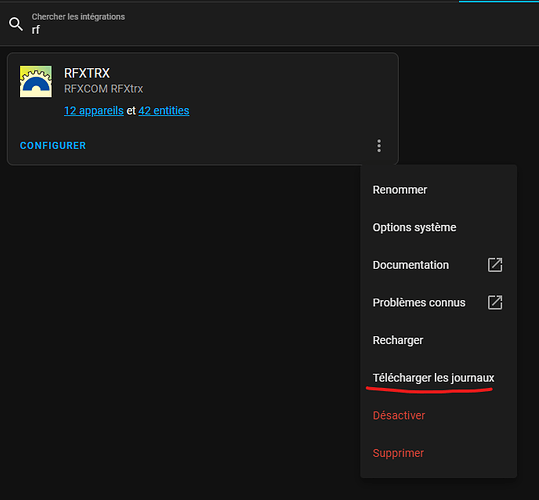Click the Documentation external link icon
The width and height of the screenshot is (539, 500).
(495, 265)
